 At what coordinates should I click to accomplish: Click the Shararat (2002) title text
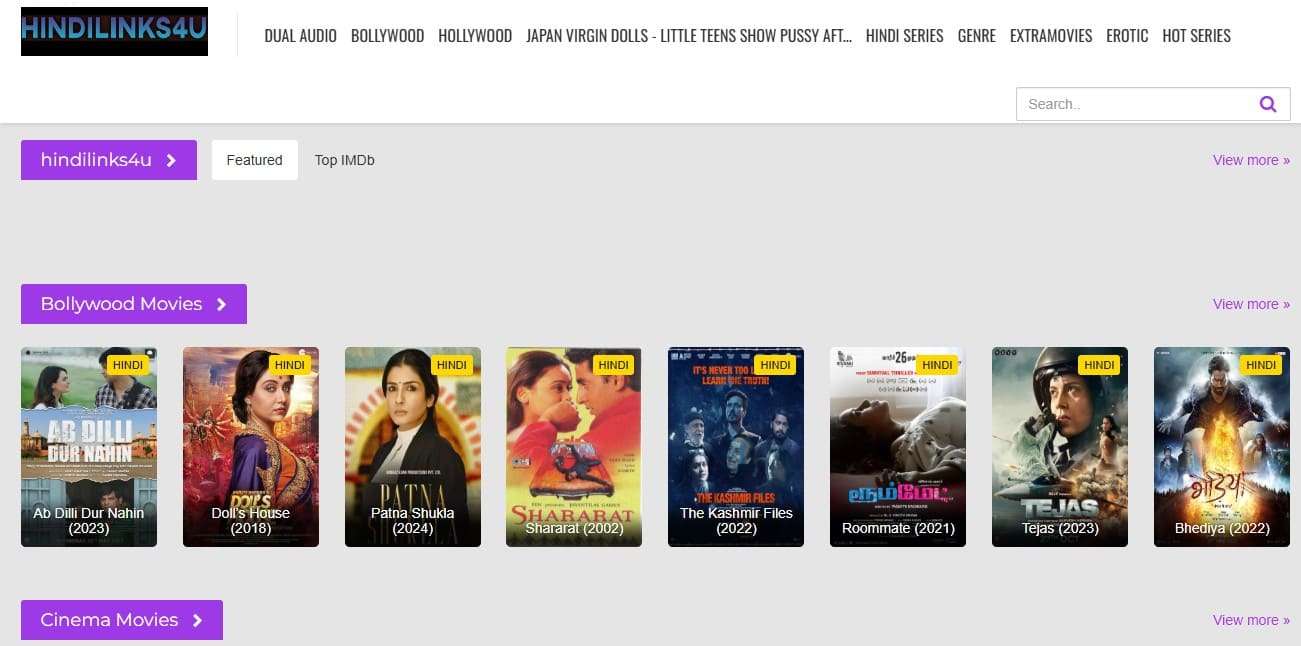coord(574,528)
